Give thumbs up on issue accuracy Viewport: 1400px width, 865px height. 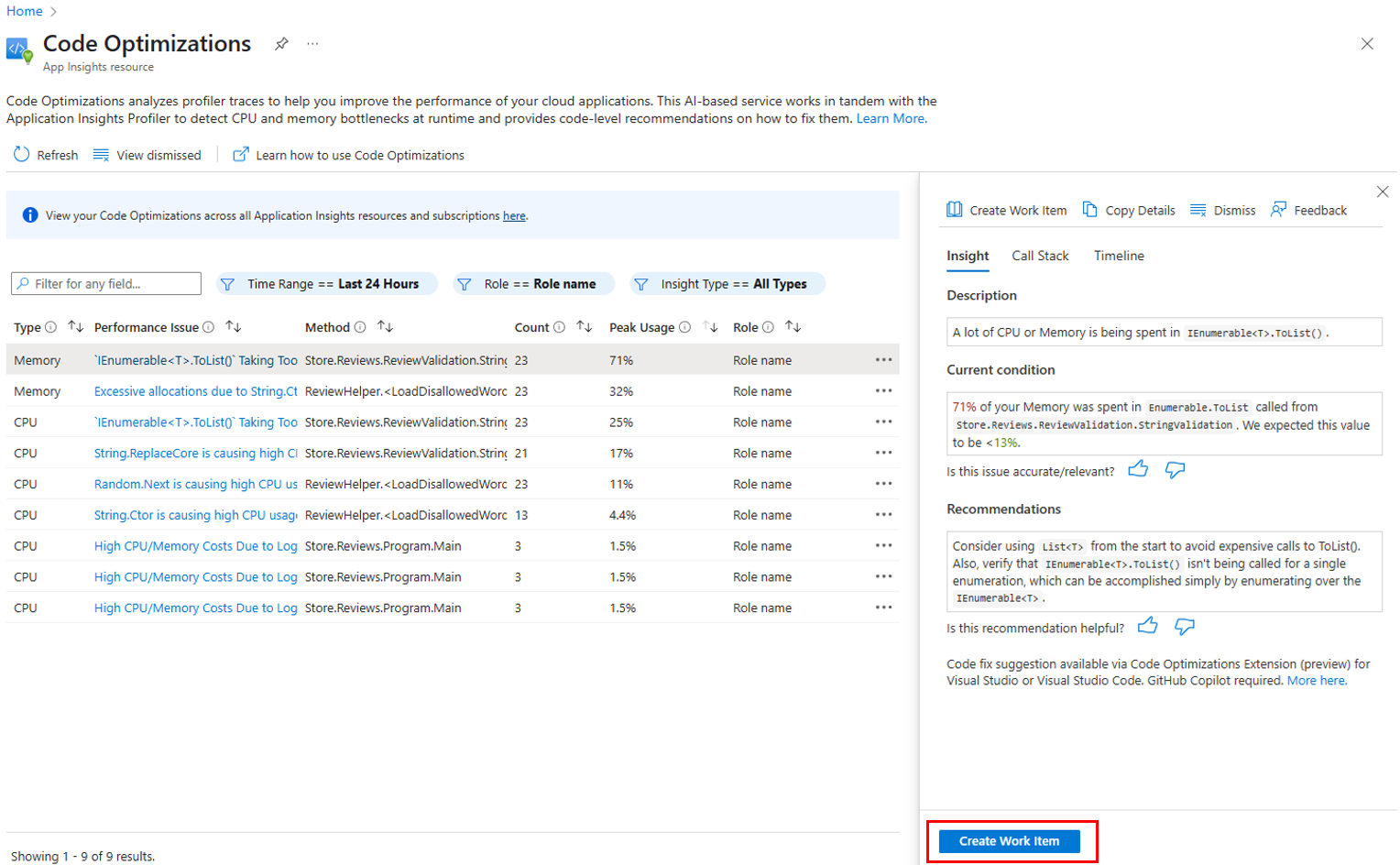click(x=1139, y=468)
